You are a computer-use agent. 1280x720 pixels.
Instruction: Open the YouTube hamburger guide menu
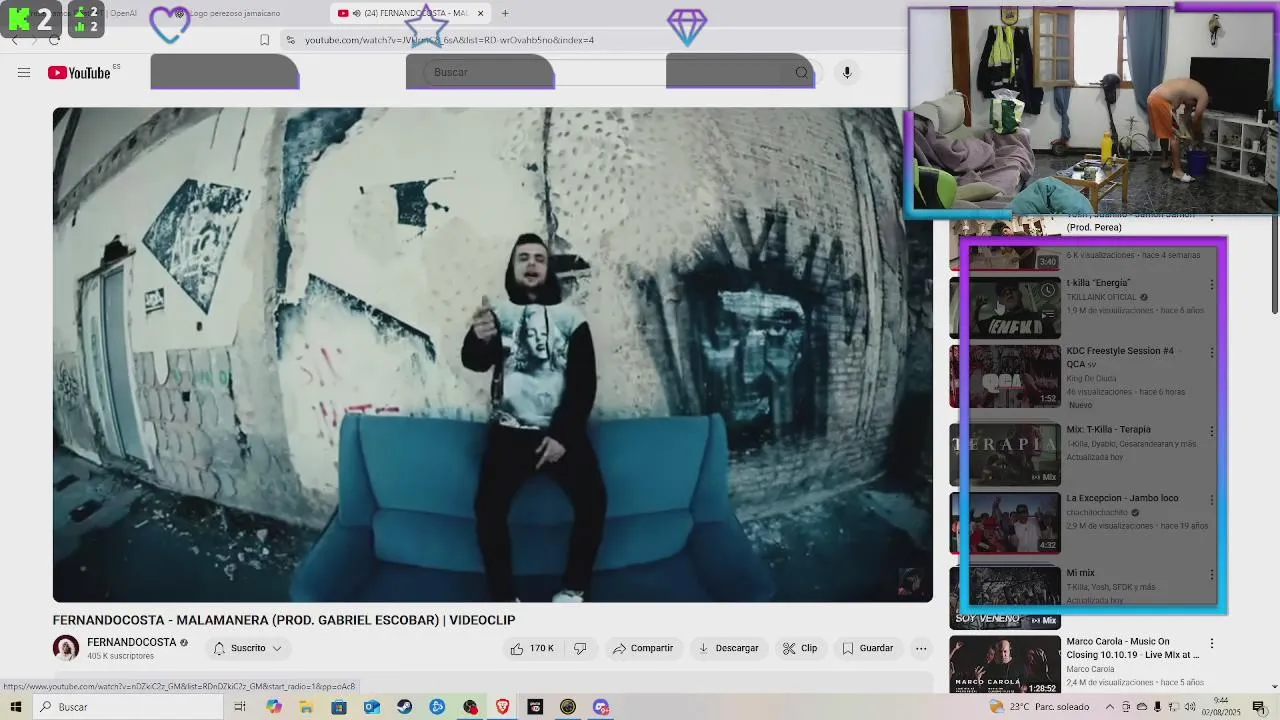pos(24,72)
